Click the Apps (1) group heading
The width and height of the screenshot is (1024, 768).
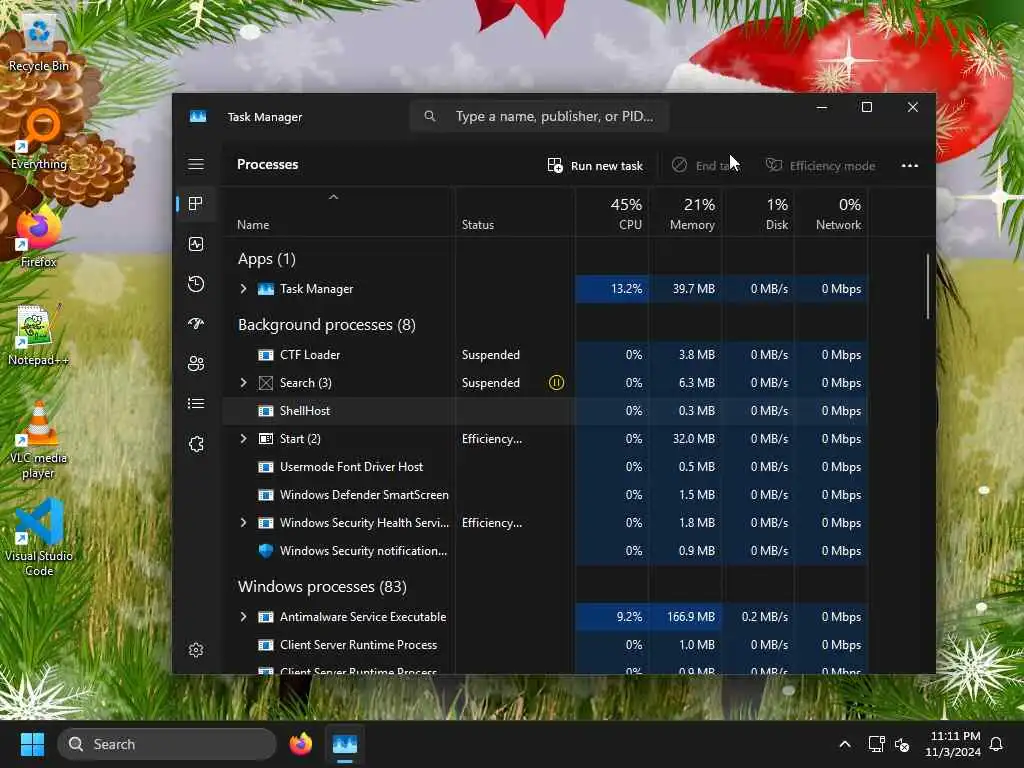pyautogui.click(x=266, y=259)
